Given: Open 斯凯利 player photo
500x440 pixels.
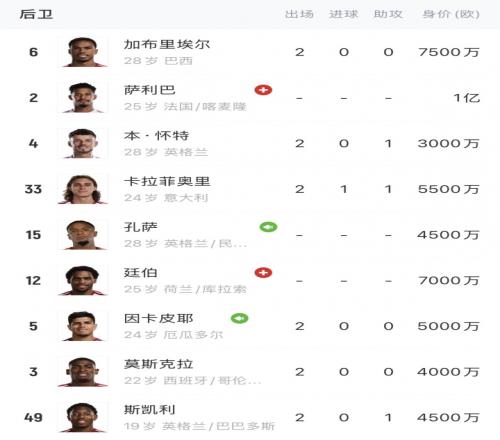Looking at the screenshot, I should (x=83, y=417).
